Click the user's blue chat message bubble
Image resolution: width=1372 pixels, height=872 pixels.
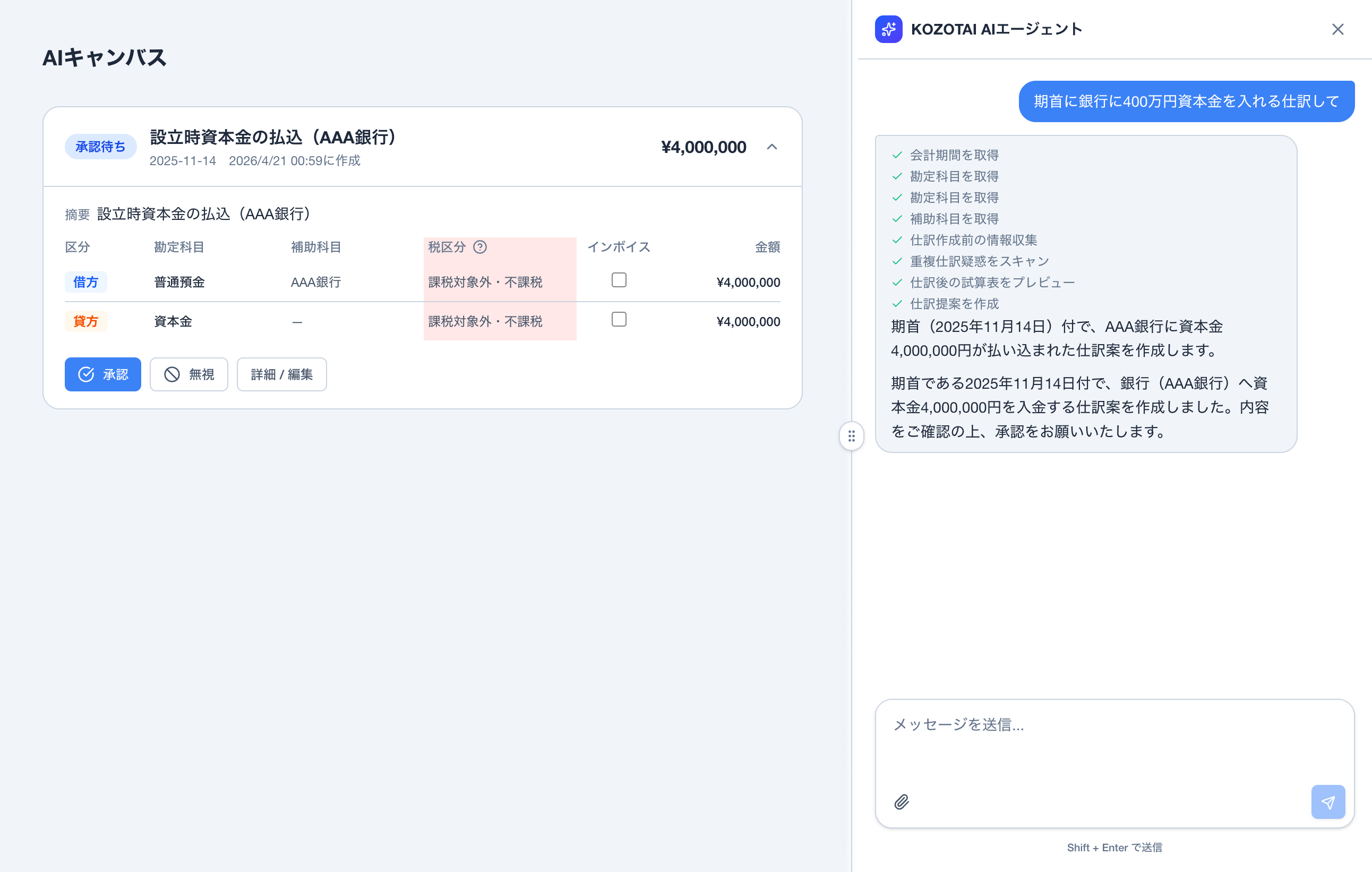point(1186,101)
